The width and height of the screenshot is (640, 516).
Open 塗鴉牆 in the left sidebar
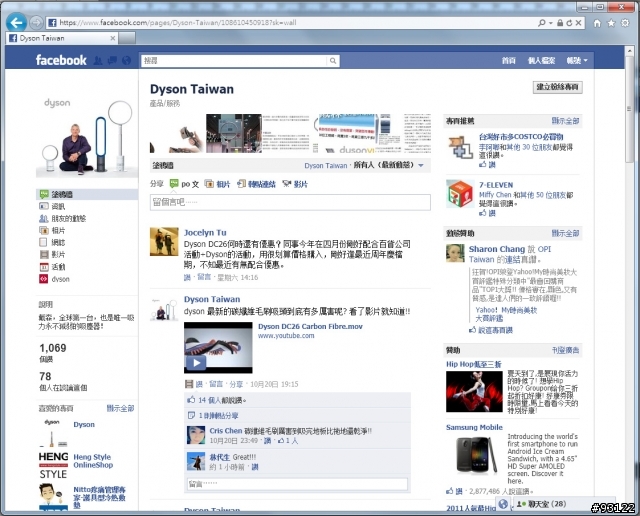point(87,194)
